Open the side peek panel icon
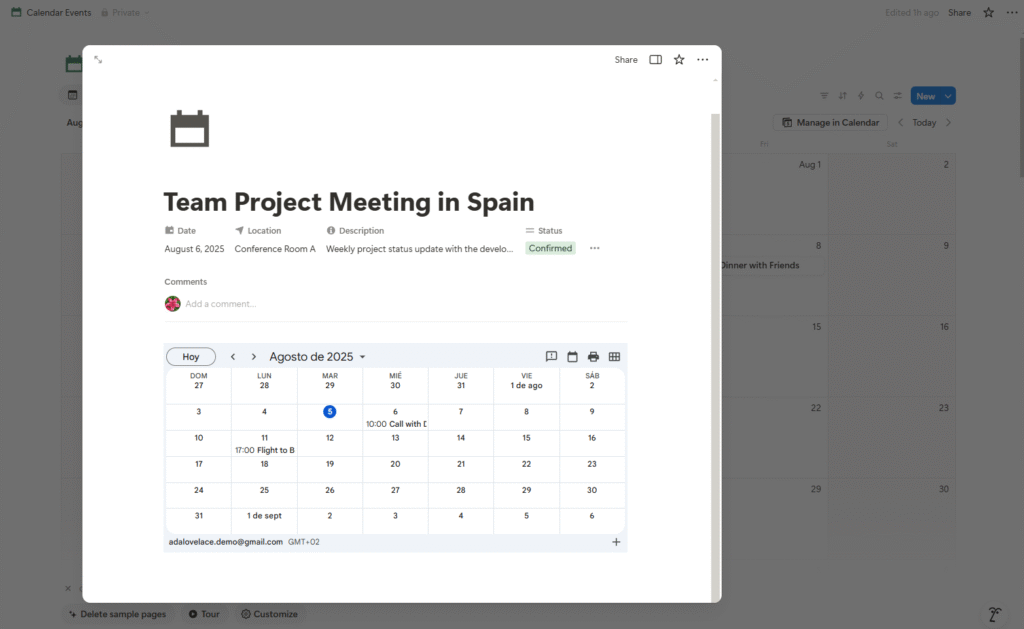The image size is (1024, 629). pyautogui.click(x=655, y=59)
